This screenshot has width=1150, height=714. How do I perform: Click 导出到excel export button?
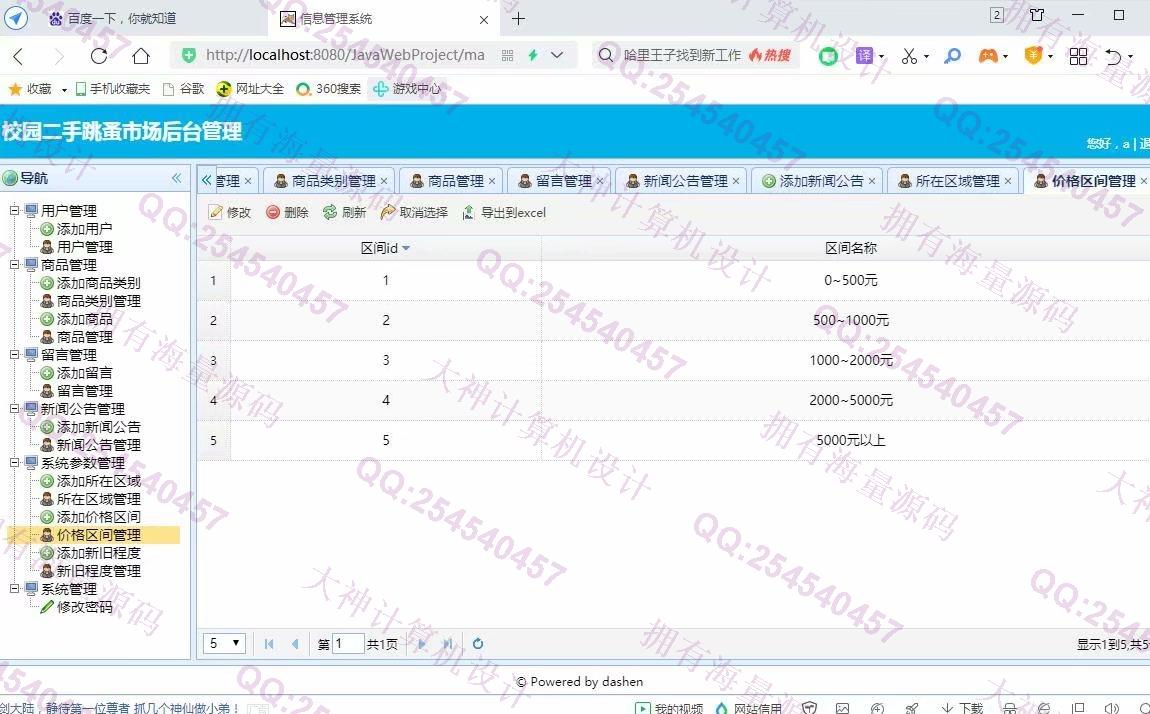click(x=504, y=213)
